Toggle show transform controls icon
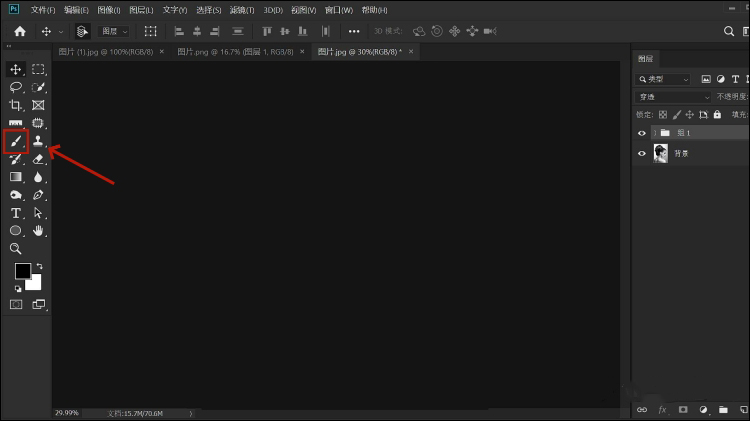The height and width of the screenshot is (421, 750). click(151, 32)
